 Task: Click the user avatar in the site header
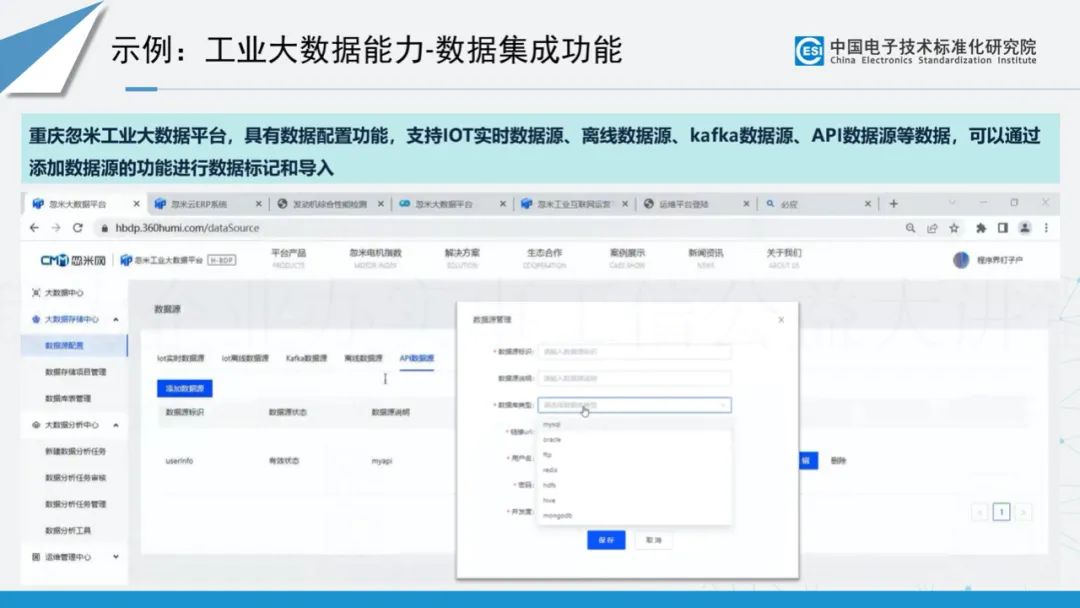click(x=961, y=260)
